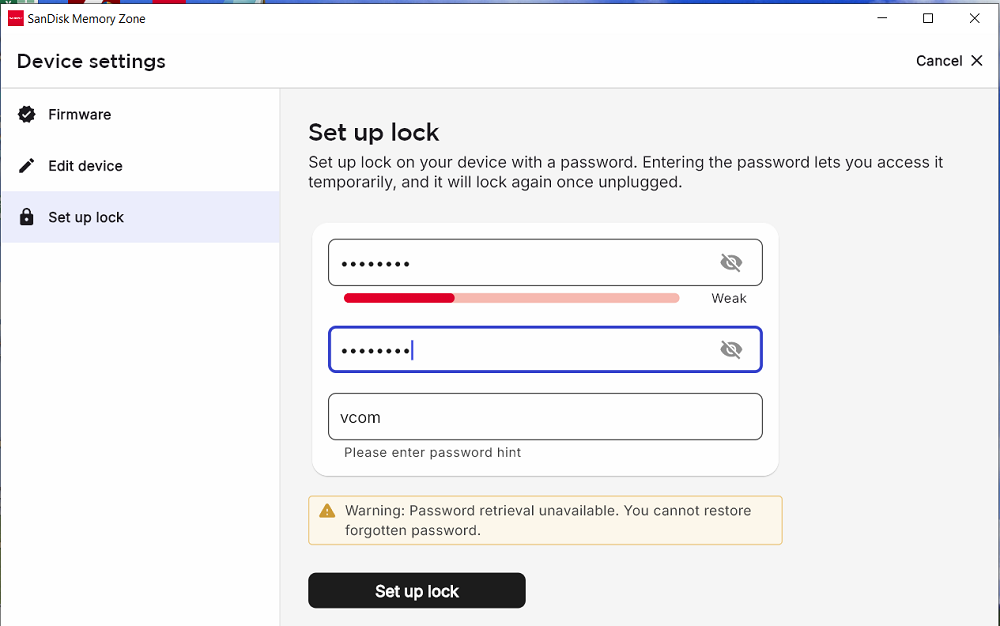Focus the confirm password input field
The height and width of the screenshot is (626, 1000).
[x=545, y=349]
